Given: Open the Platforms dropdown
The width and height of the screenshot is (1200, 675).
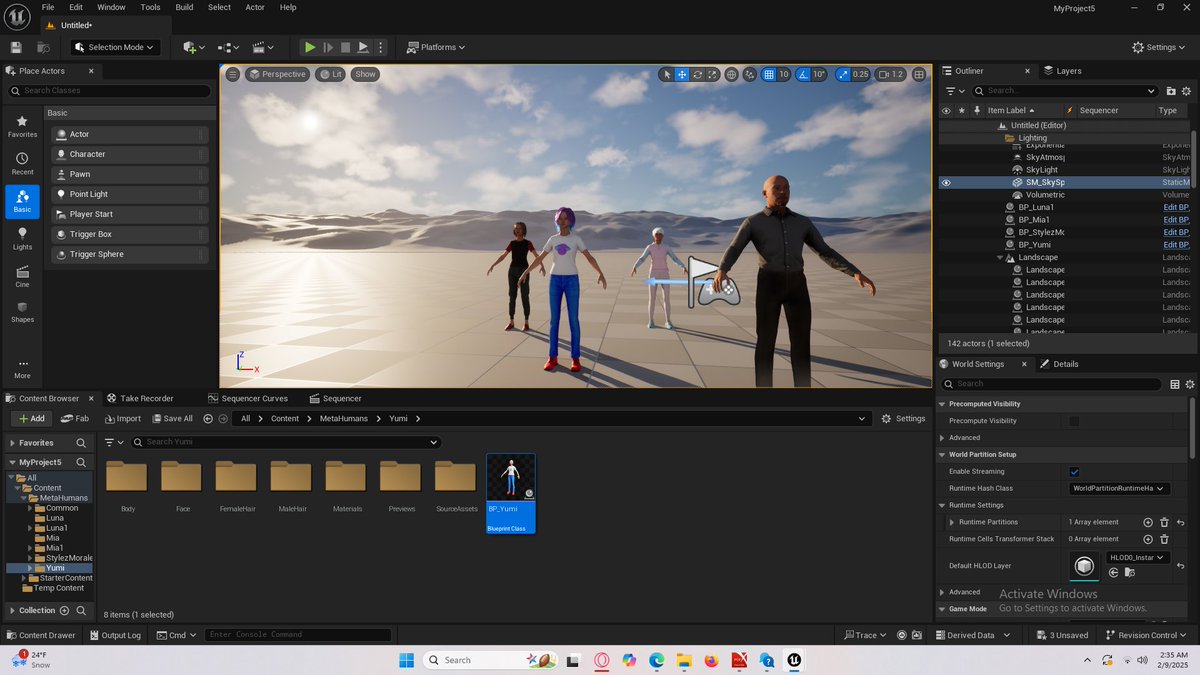Looking at the screenshot, I should tap(438, 47).
